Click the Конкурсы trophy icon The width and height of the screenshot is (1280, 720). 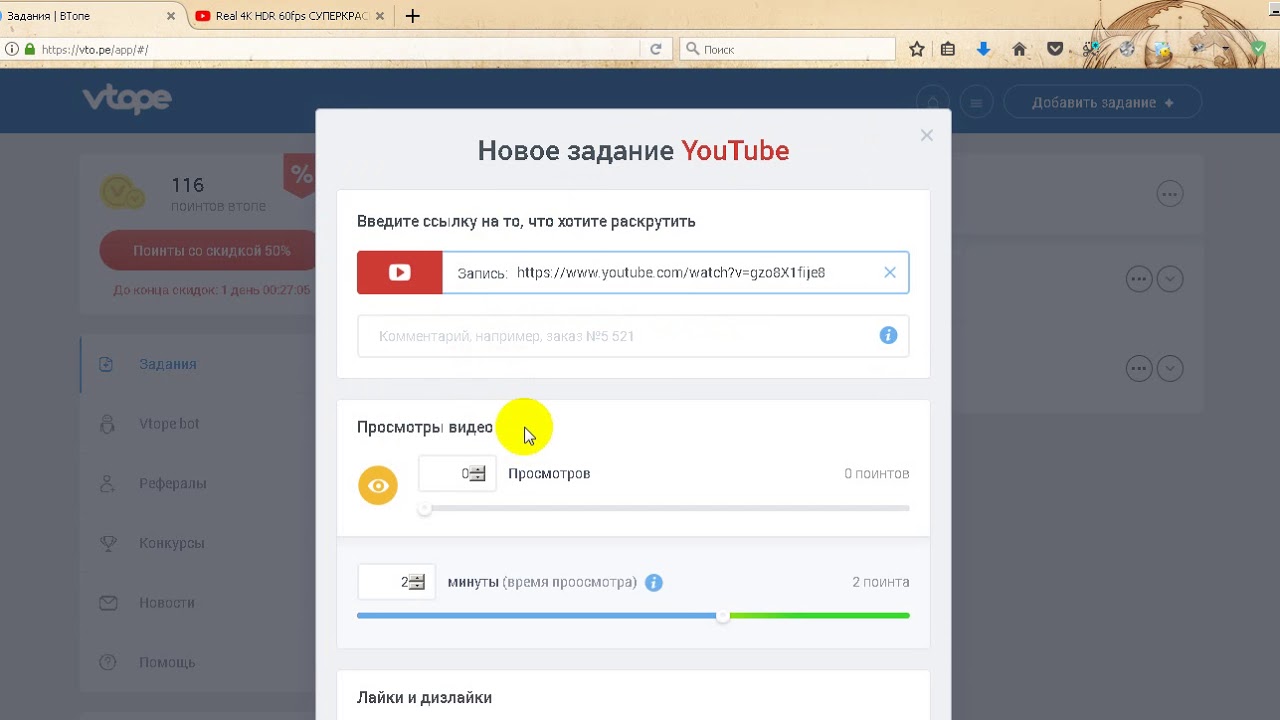point(107,543)
